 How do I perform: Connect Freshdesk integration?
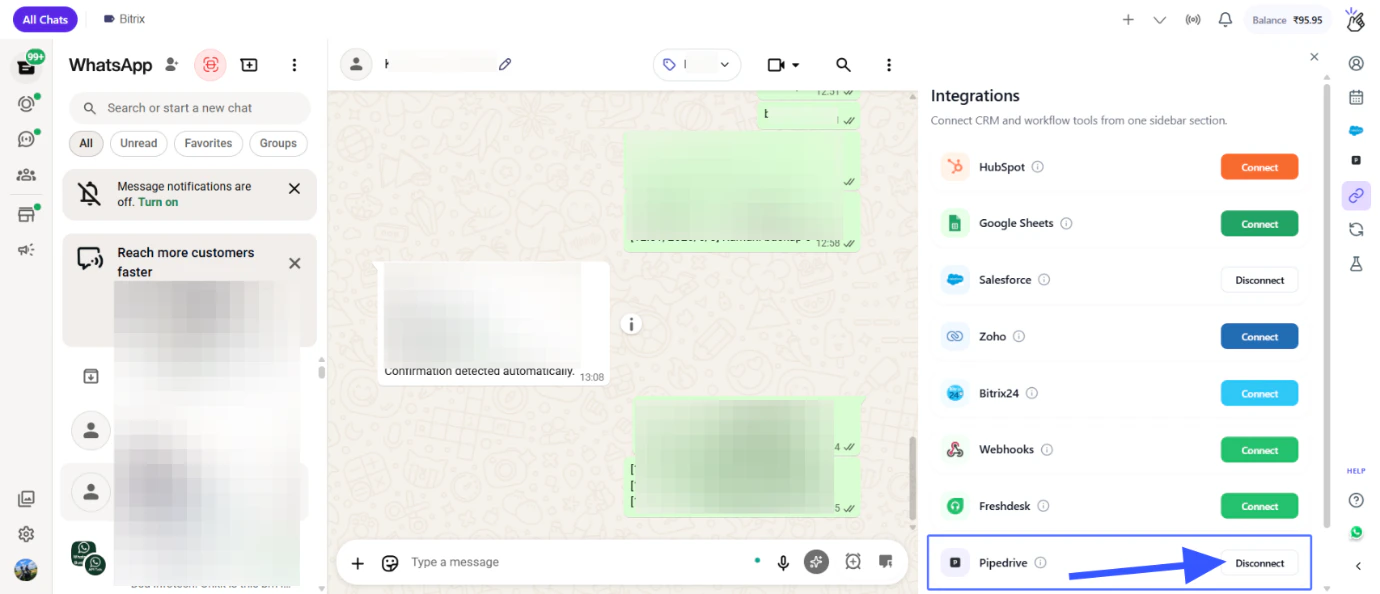tap(1259, 506)
